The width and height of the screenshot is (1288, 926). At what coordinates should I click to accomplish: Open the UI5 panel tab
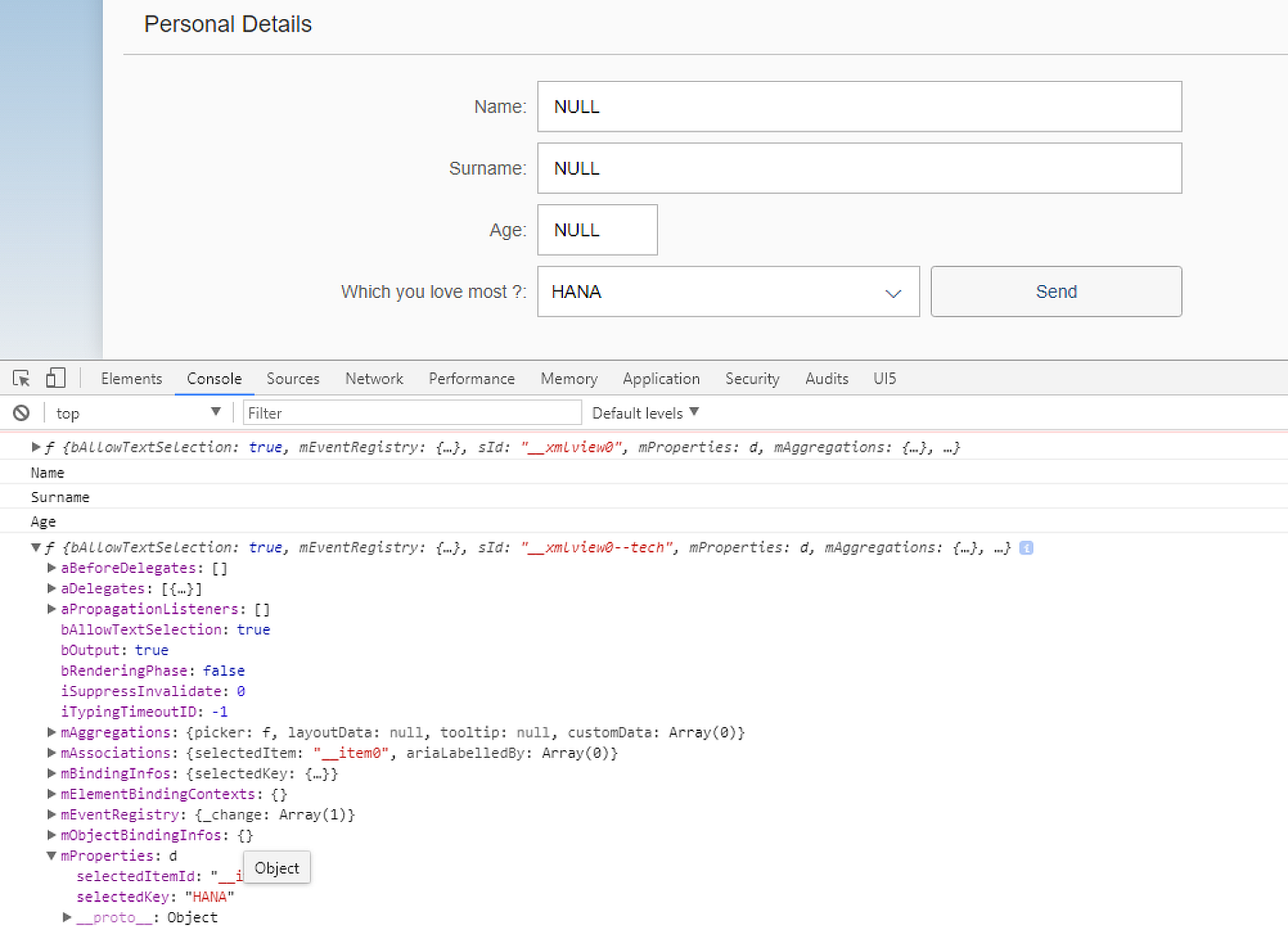tap(884, 378)
